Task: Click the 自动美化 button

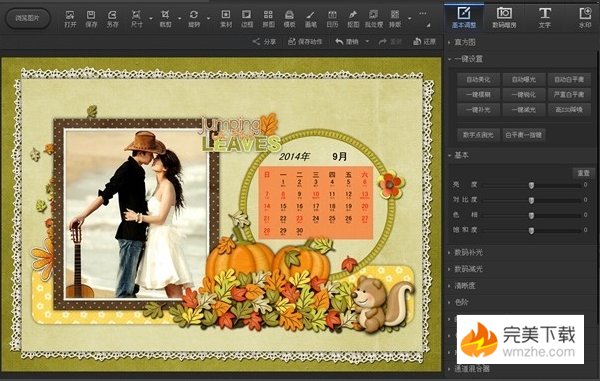Action: (478, 80)
